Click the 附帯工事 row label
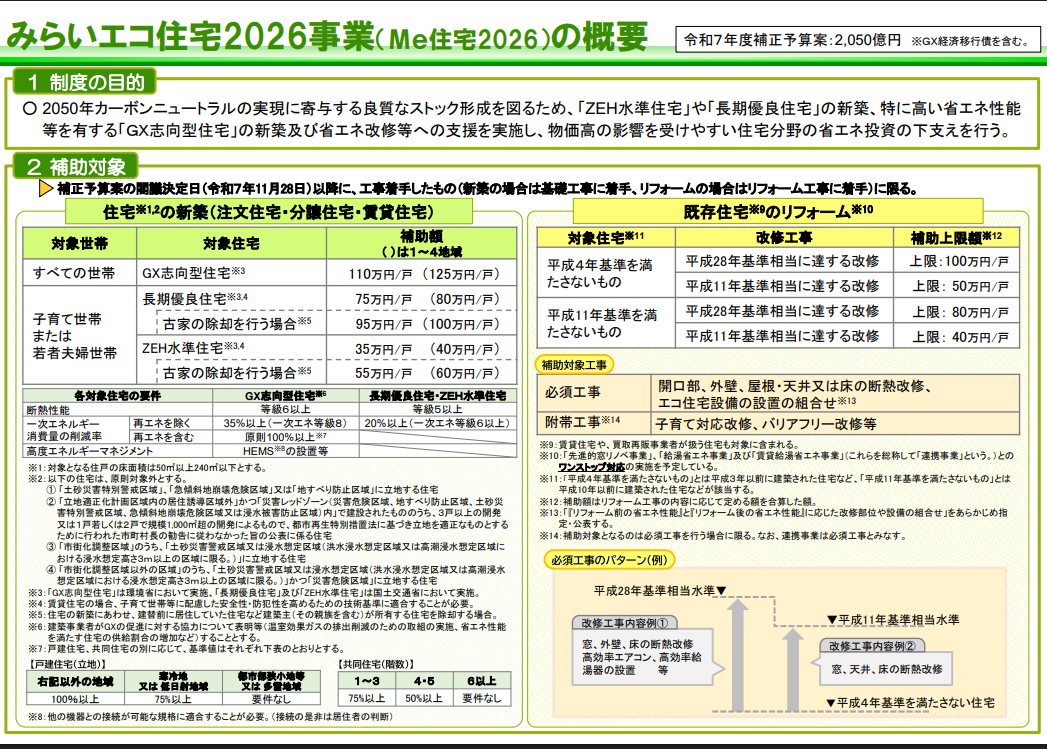Viewport: 1047px width, 749px height. [583, 422]
